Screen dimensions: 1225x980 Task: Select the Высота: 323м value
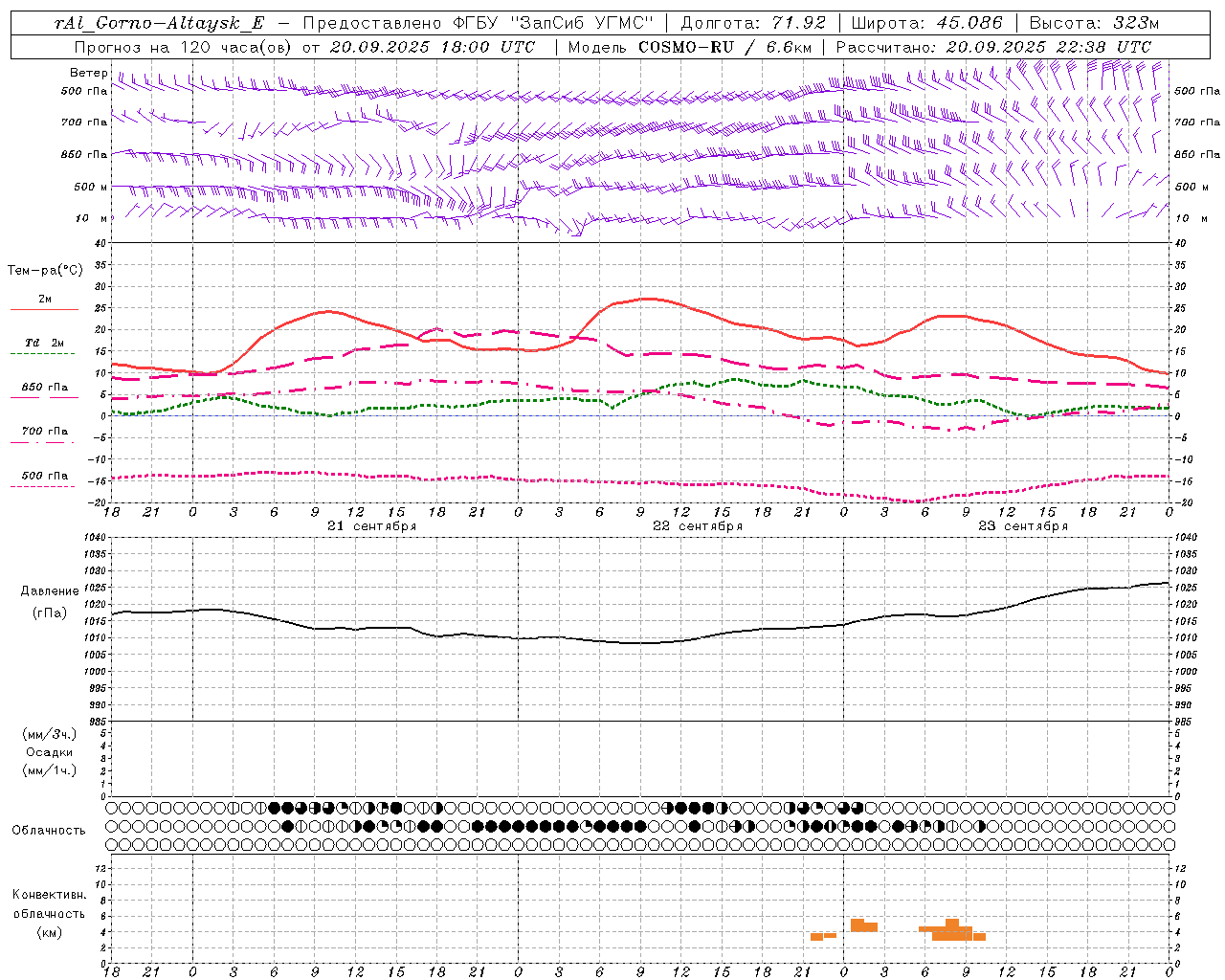coord(1094,23)
